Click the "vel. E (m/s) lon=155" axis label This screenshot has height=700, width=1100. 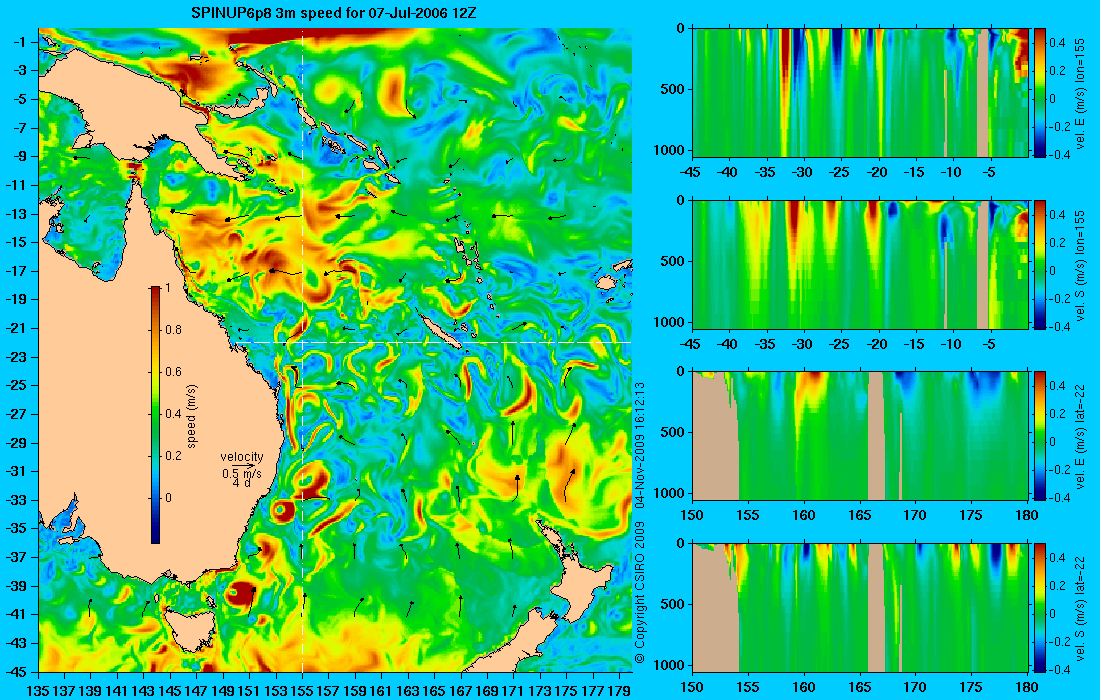click(1080, 93)
